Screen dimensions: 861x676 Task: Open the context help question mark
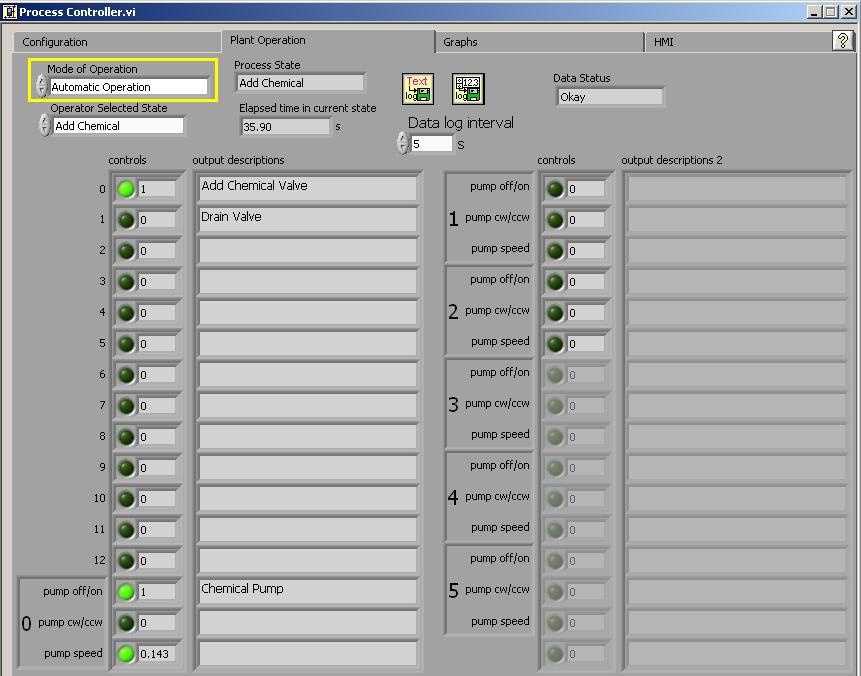(842, 40)
